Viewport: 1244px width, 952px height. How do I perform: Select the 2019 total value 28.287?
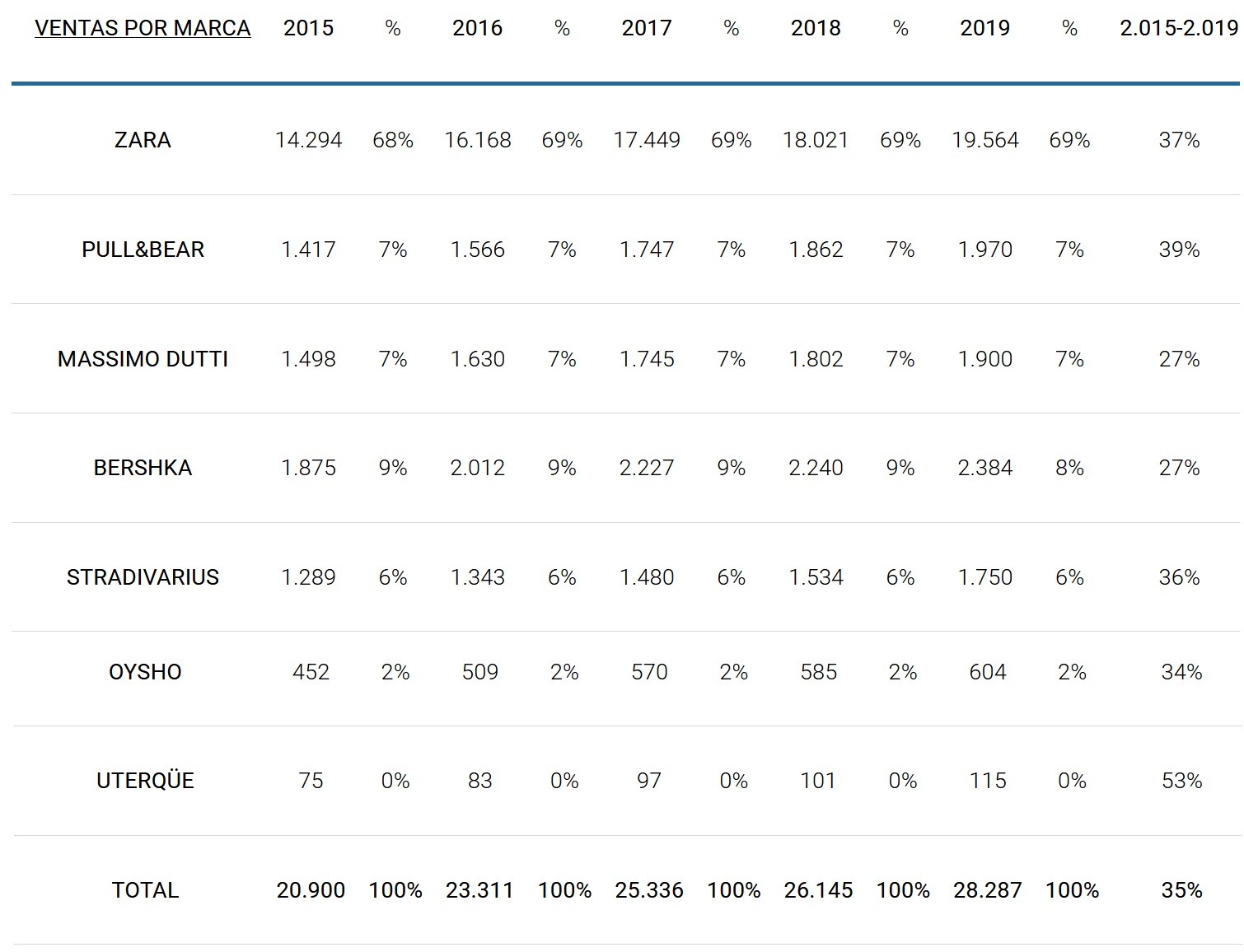pyautogui.click(x=987, y=890)
